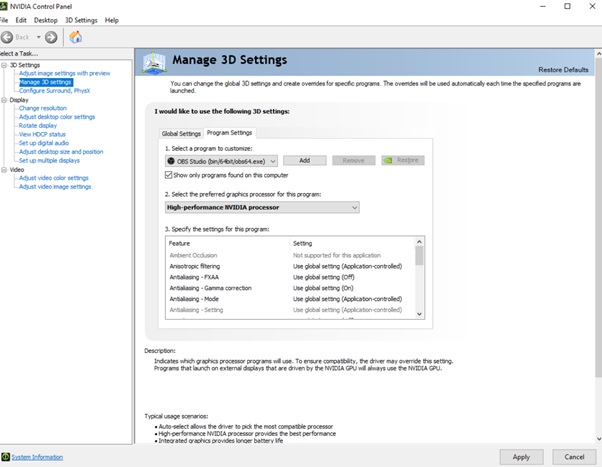The height and width of the screenshot is (467, 602).
Task: Open the OBS Studio program selection dropdown
Action: (x=222, y=160)
